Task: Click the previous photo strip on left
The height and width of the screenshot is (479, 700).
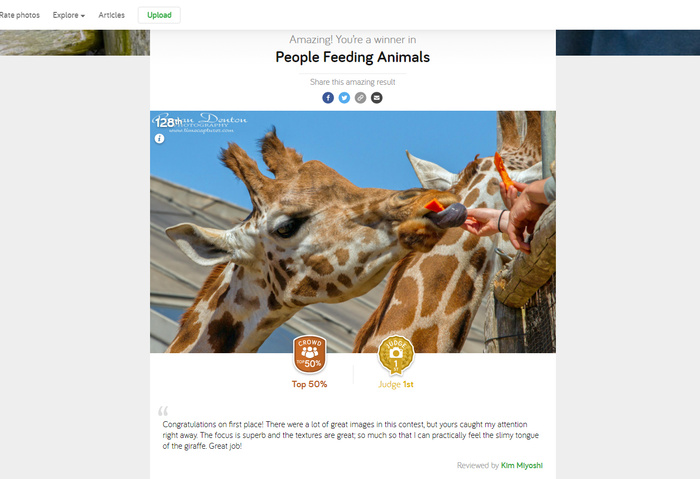Action: point(75,43)
